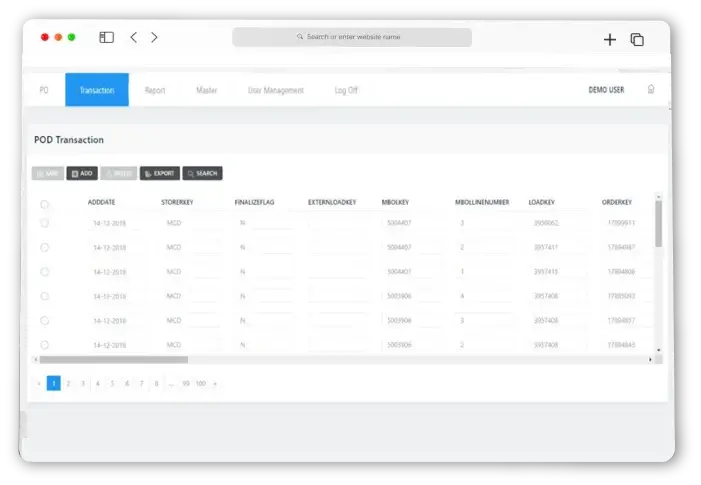Click the lock icon beside DEMO USER

coord(651,90)
